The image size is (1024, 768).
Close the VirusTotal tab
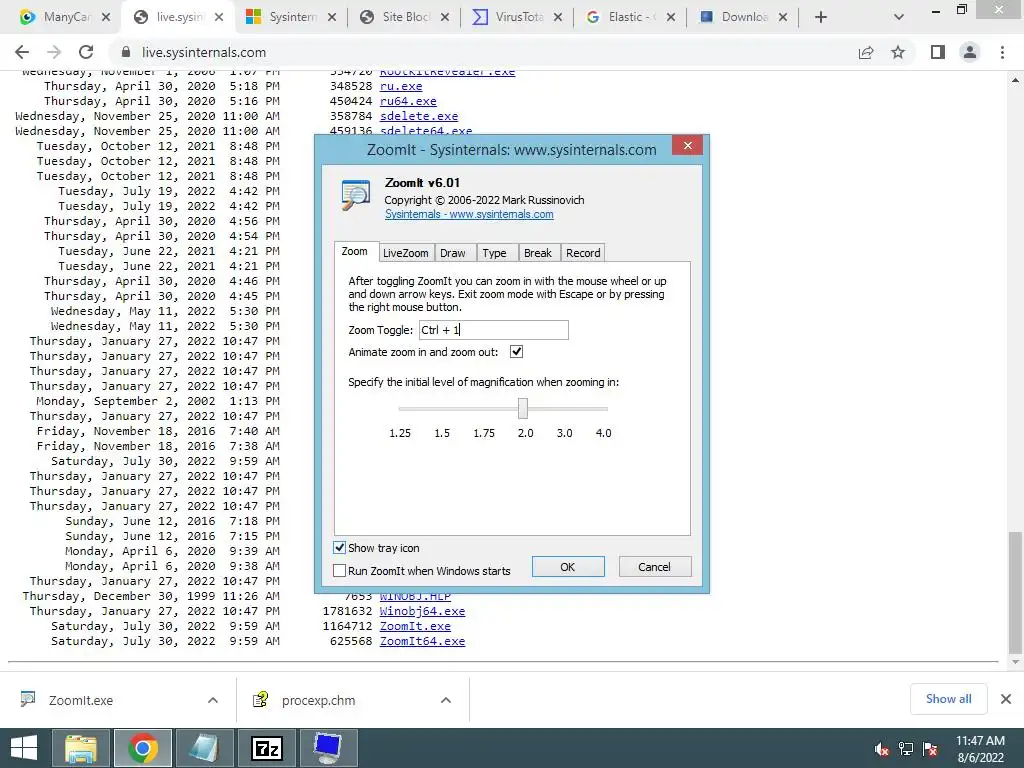point(558,17)
